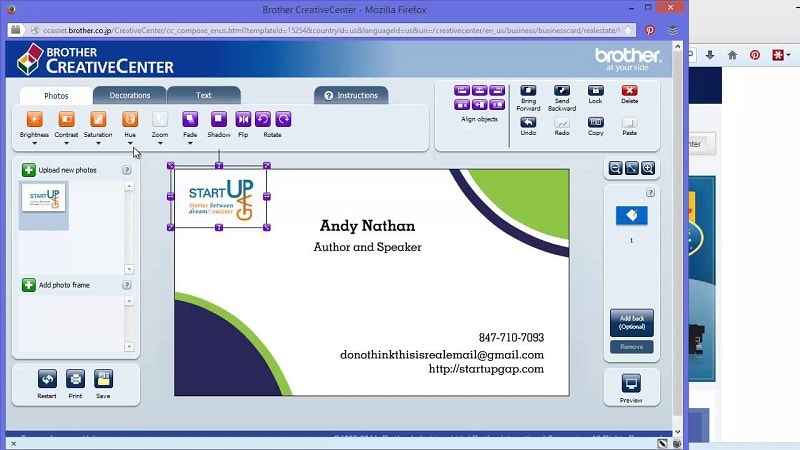The width and height of the screenshot is (800, 450).
Task: Copy the selected object
Action: [596, 123]
